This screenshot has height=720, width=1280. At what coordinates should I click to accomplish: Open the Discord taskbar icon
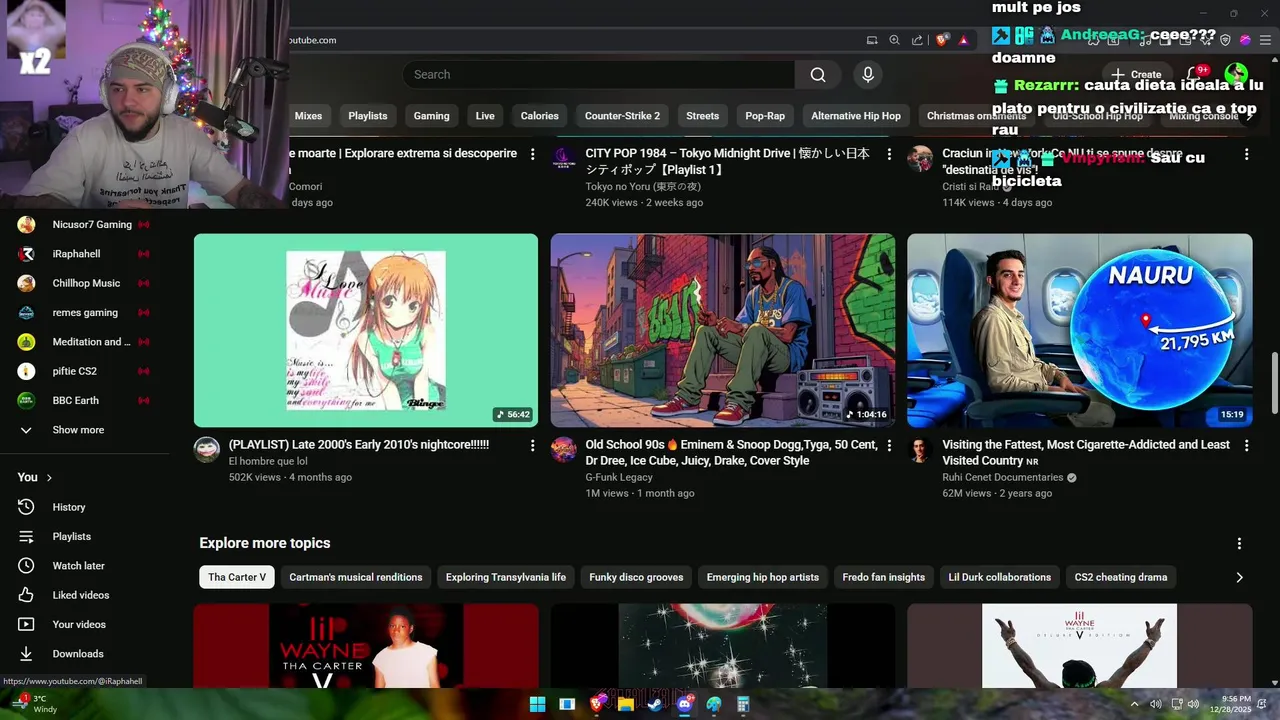point(684,704)
